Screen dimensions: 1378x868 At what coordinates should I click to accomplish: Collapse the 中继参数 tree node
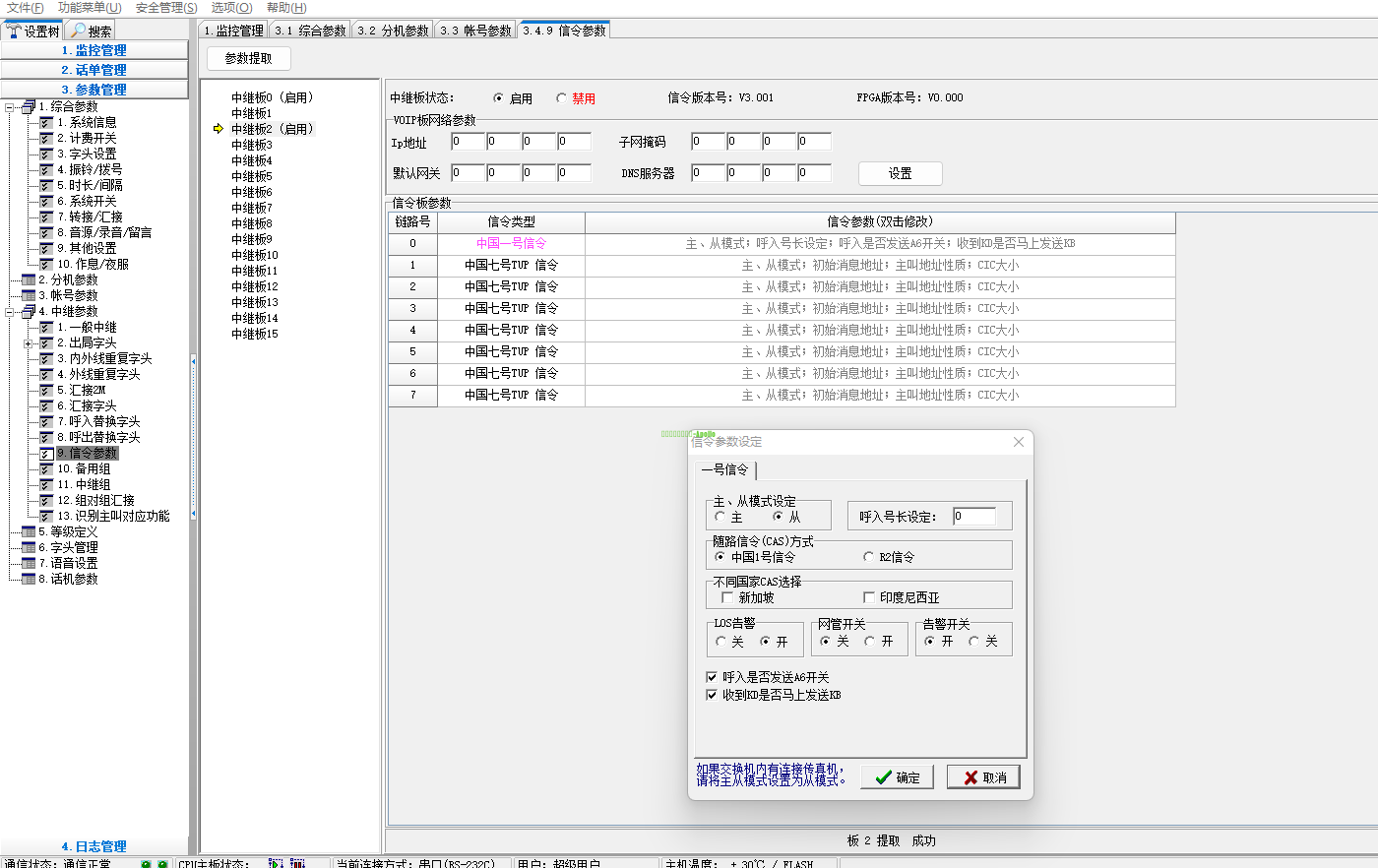coord(10,312)
